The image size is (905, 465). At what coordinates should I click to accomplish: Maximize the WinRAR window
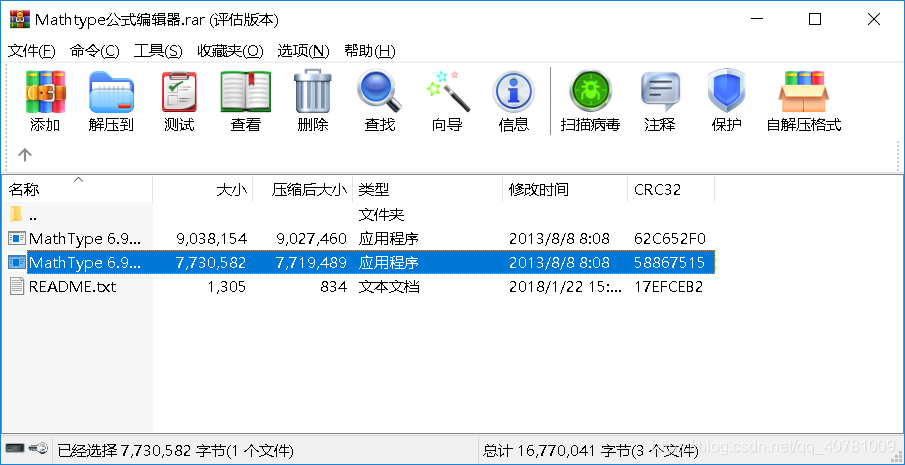click(814, 19)
